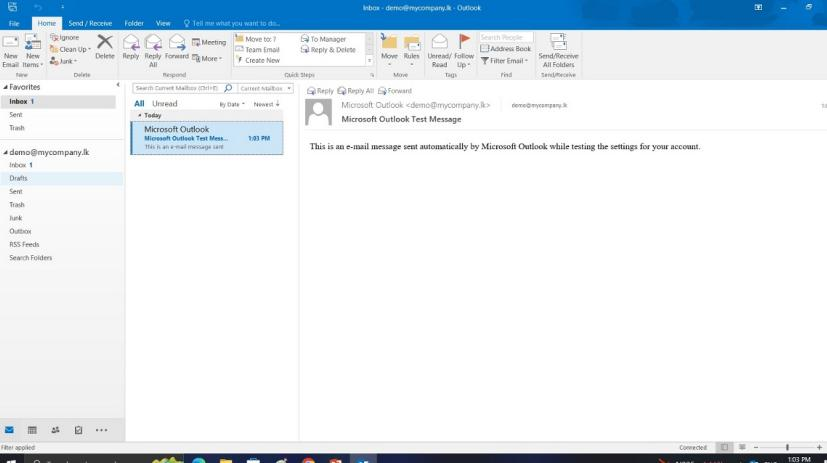This screenshot has height=463, width=827.
Task: Switch to the Folder tab
Action: [x=134, y=23]
